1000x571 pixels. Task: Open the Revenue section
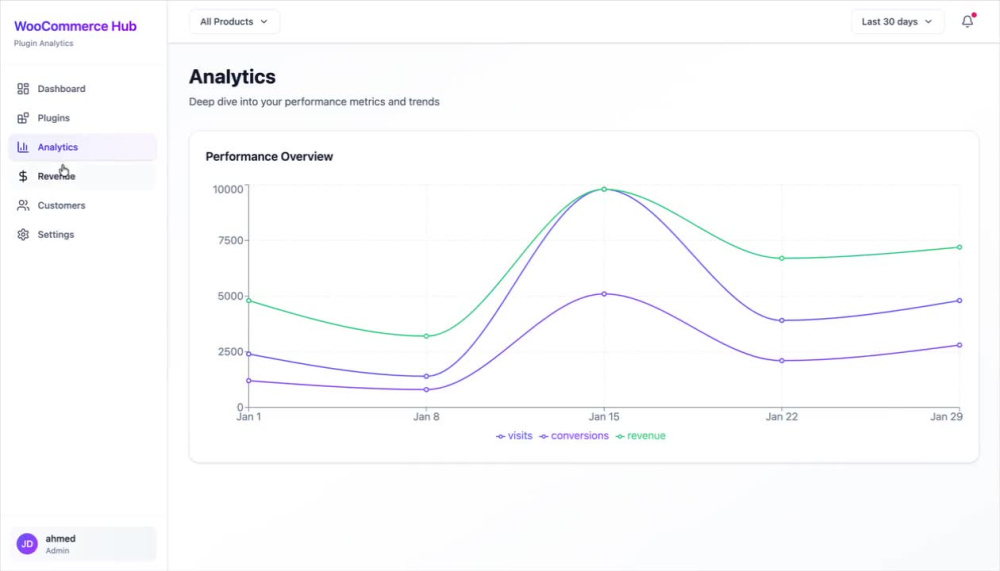point(82,176)
